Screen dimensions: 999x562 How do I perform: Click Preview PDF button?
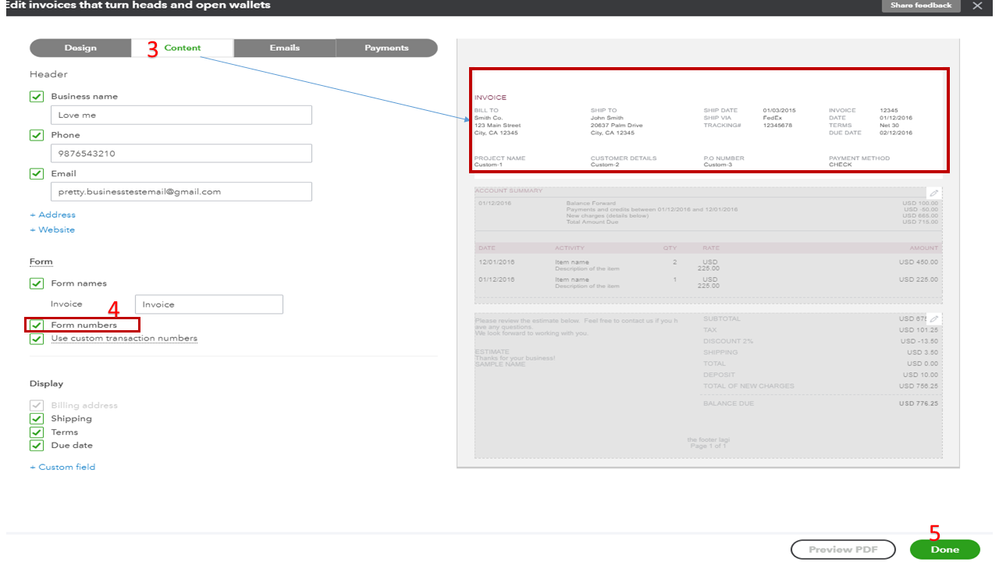[x=843, y=549]
